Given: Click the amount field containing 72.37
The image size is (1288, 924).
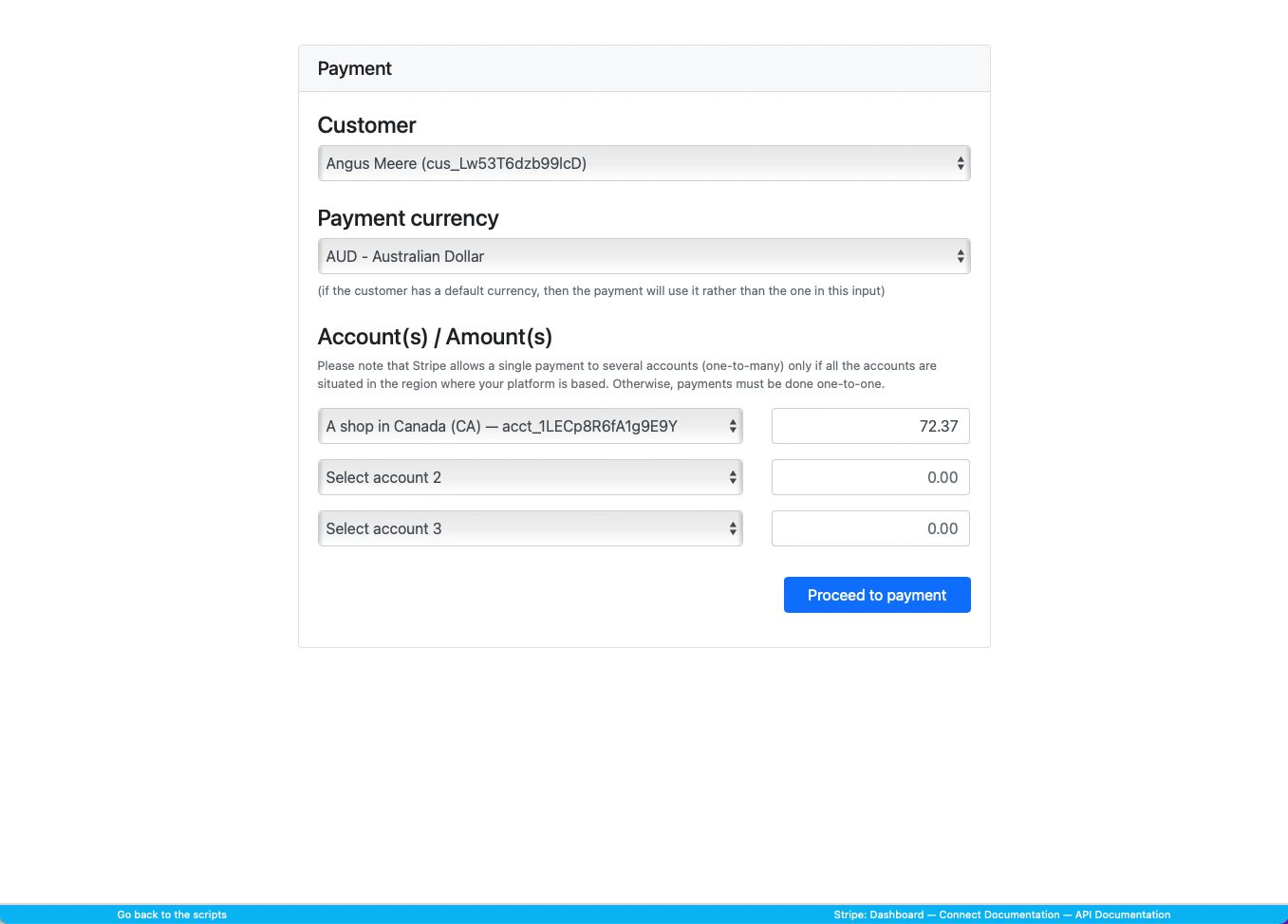Looking at the screenshot, I should point(870,426).
